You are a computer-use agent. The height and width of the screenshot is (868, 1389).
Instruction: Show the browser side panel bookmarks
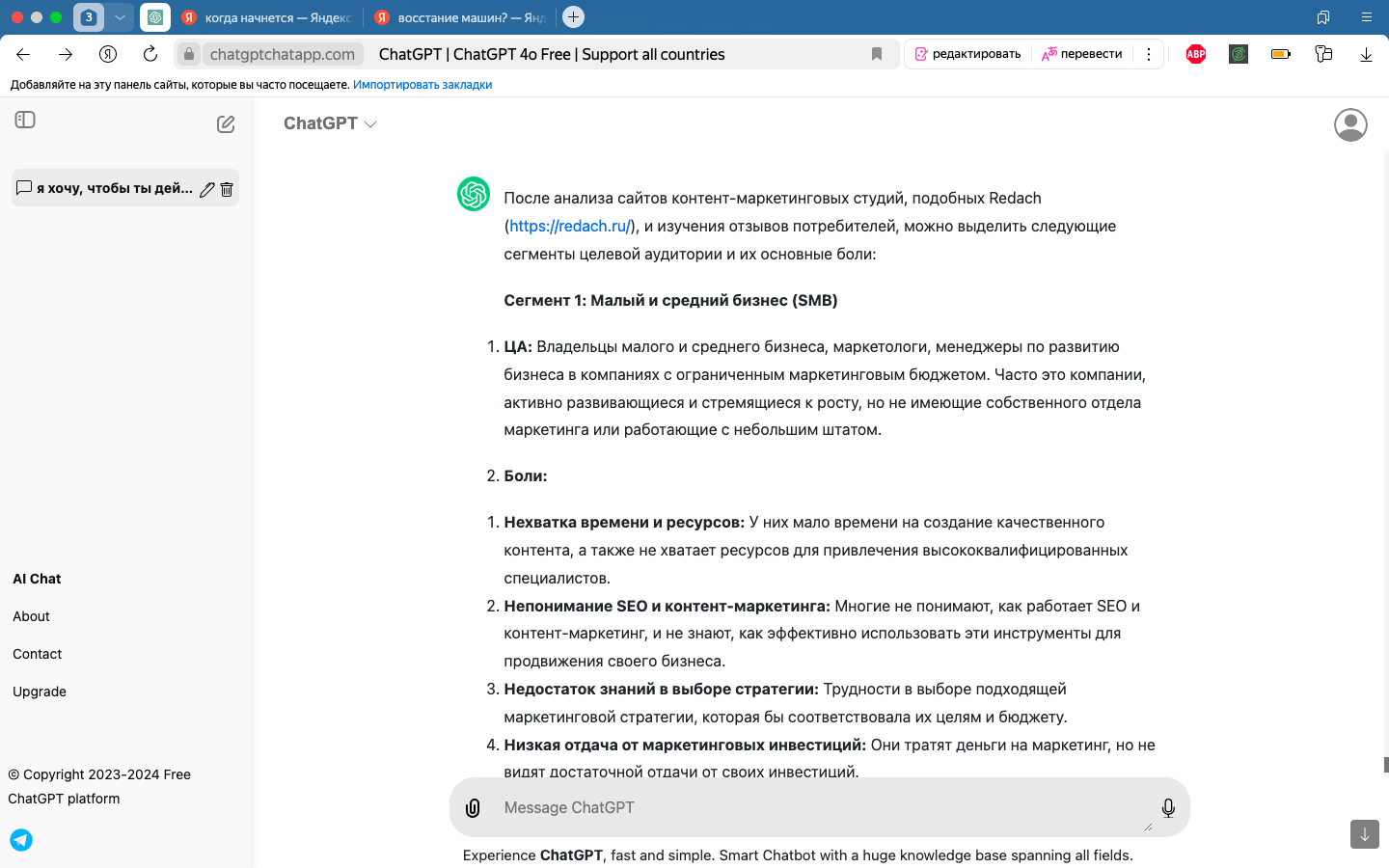pyautogui.click(x=1323, y=17)
